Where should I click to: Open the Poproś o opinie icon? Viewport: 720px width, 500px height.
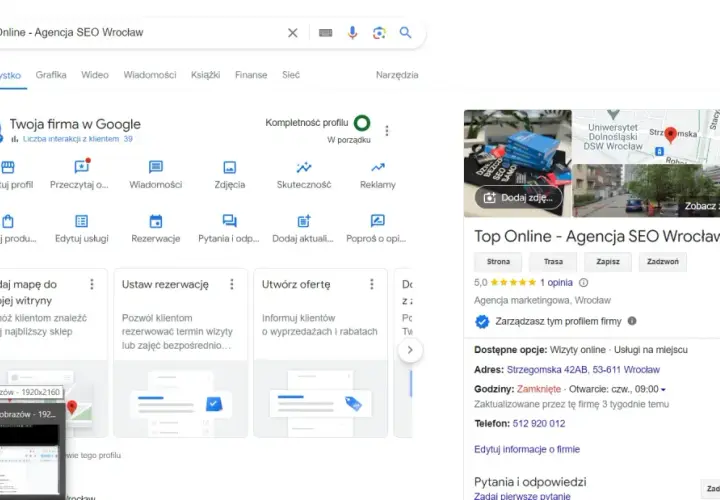(x=377, y=220)
